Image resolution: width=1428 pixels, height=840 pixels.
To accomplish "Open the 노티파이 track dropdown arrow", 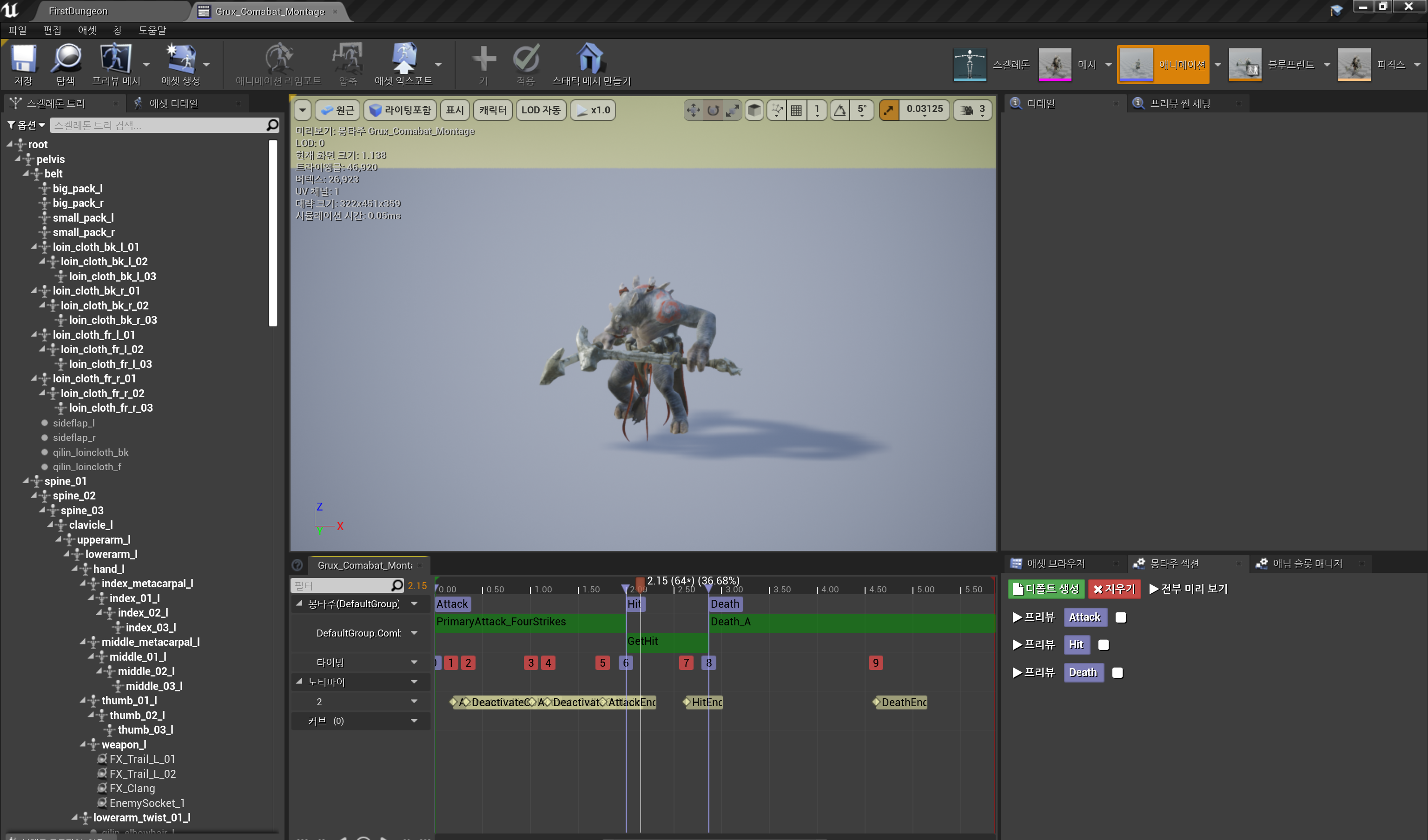I will [414, 682].
